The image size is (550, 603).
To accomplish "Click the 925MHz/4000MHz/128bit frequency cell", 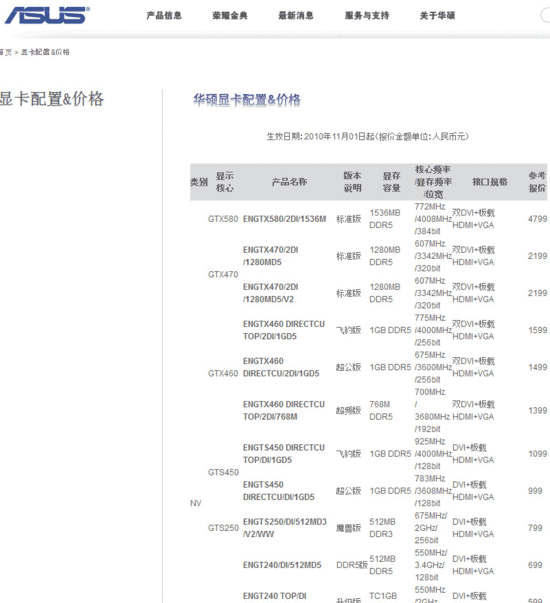I will tap(433, 454).
